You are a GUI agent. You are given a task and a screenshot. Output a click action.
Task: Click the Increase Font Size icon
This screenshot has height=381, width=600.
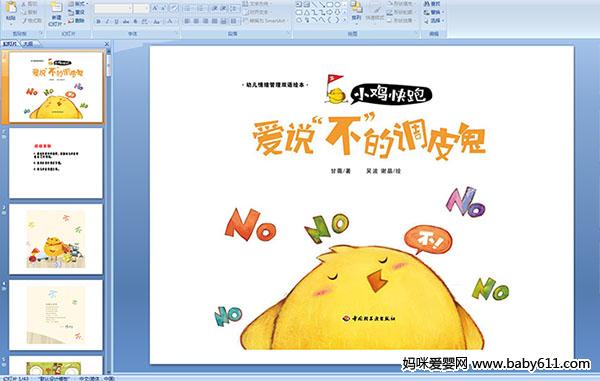point(155,8)
